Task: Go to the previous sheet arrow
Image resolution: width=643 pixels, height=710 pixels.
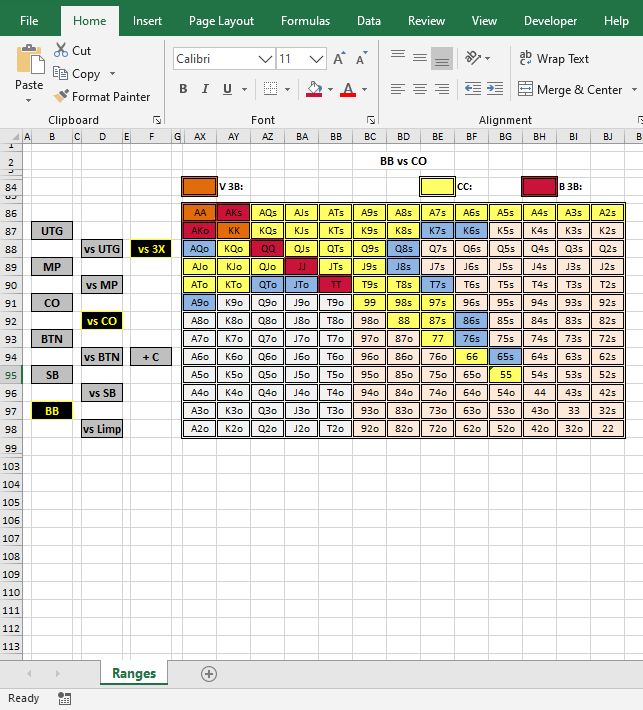Action: pyautogui.click(x=29, y=674)
